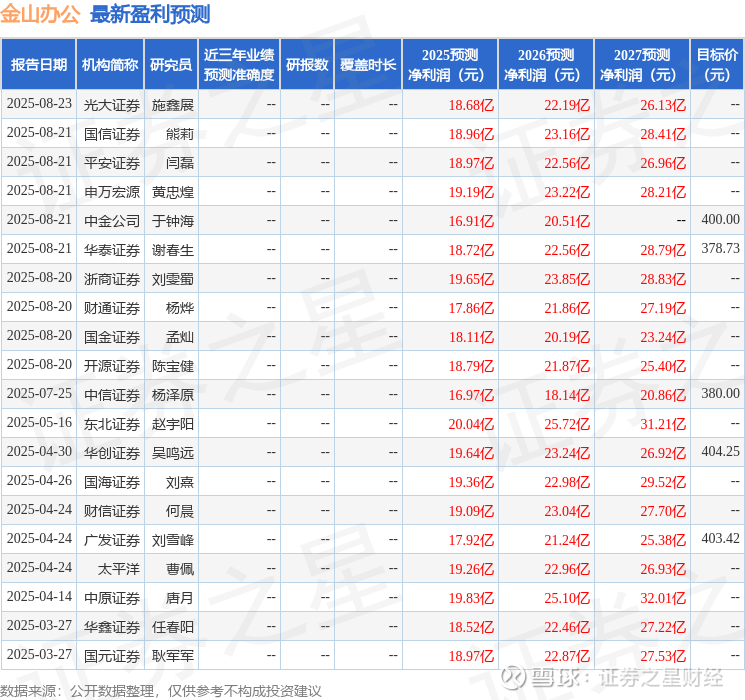This screenshot has width=745, height=700.
Task: Select the 平安证券 institution cell
Action: click(112, 163)
